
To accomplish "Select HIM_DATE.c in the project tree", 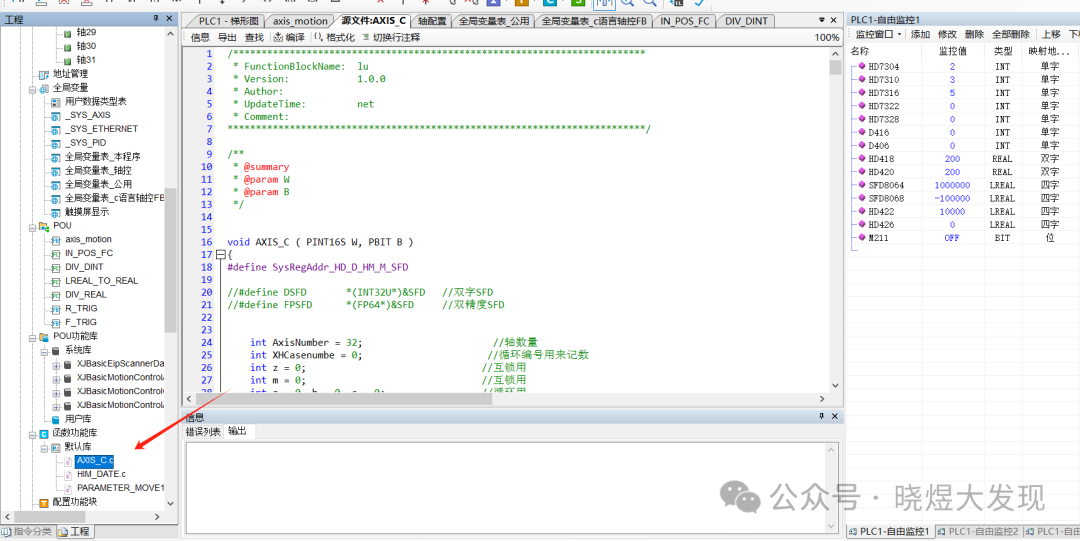I will pos(101,474).
